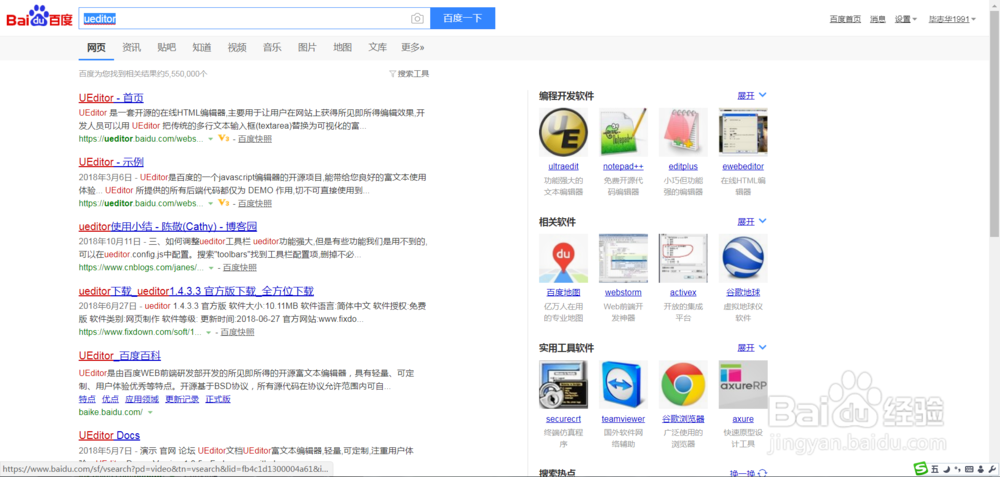The image size is (1000, 477).
Task: Click the 谷歌地球 globe icon
Action: pyautogui.click(x=743, y=258)
